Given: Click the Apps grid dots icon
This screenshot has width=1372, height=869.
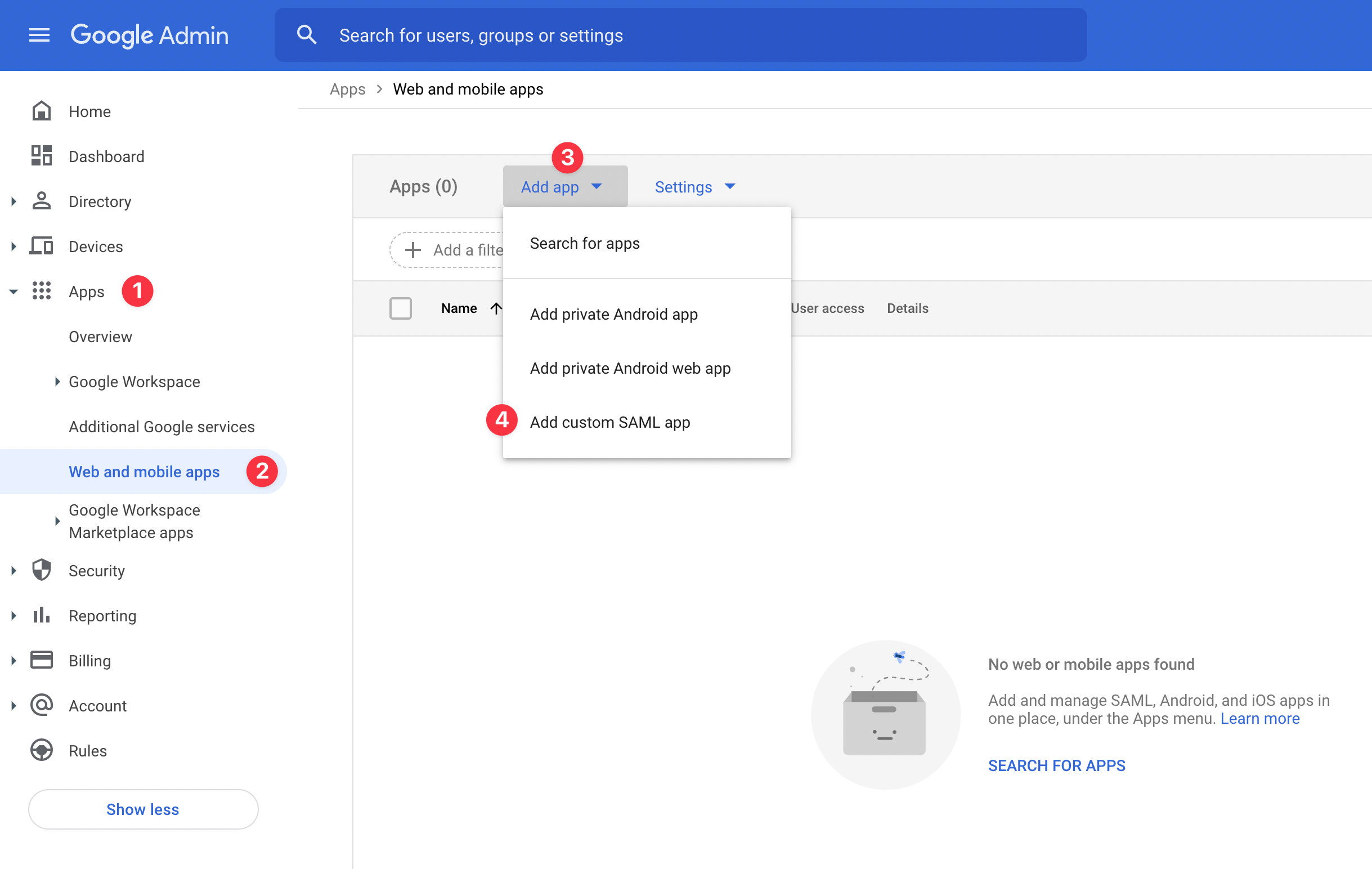Looking at the screenshot, I should [42, 291].
